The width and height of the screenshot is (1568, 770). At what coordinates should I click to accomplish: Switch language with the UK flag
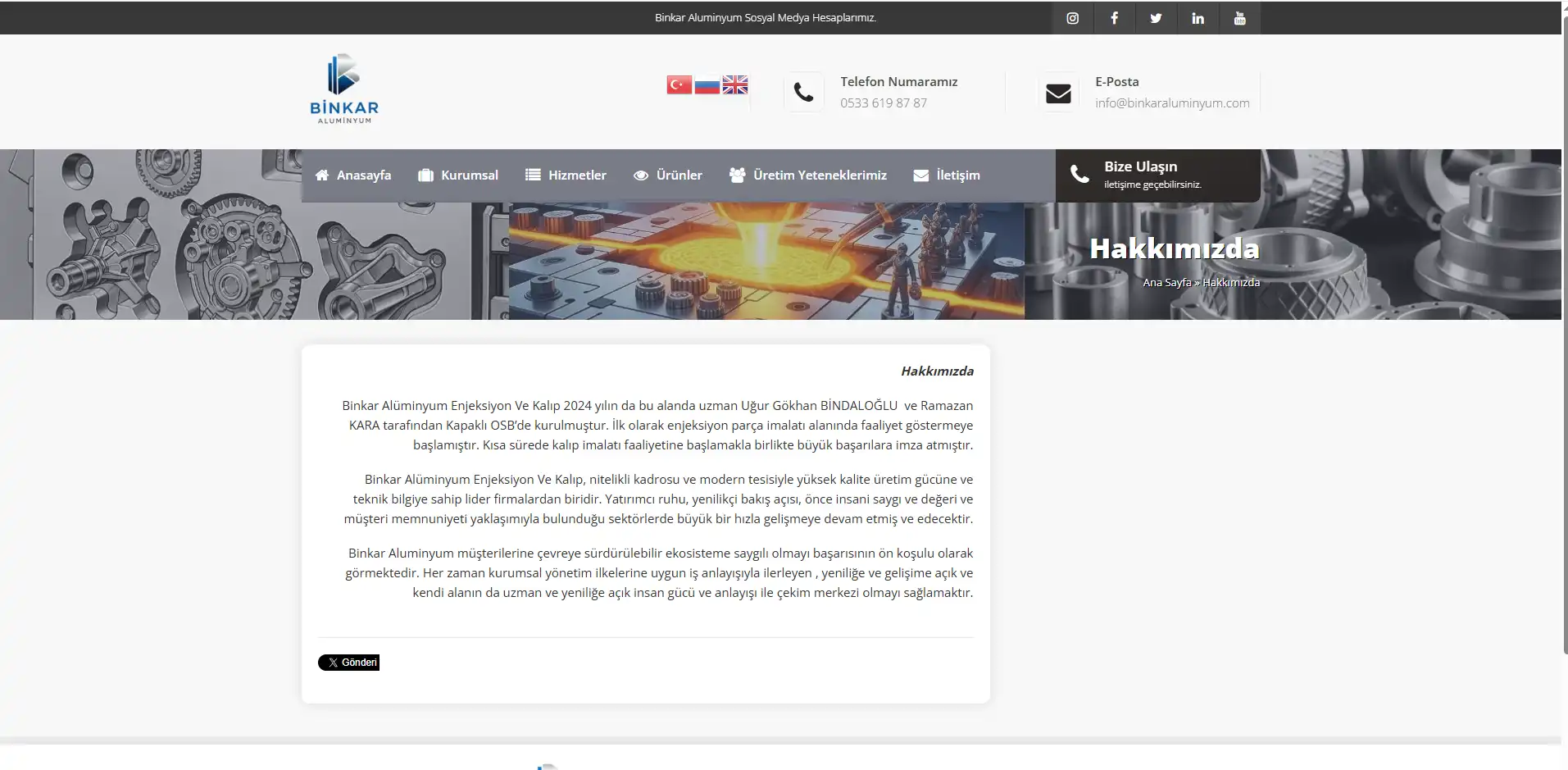[x=734, y=84]
